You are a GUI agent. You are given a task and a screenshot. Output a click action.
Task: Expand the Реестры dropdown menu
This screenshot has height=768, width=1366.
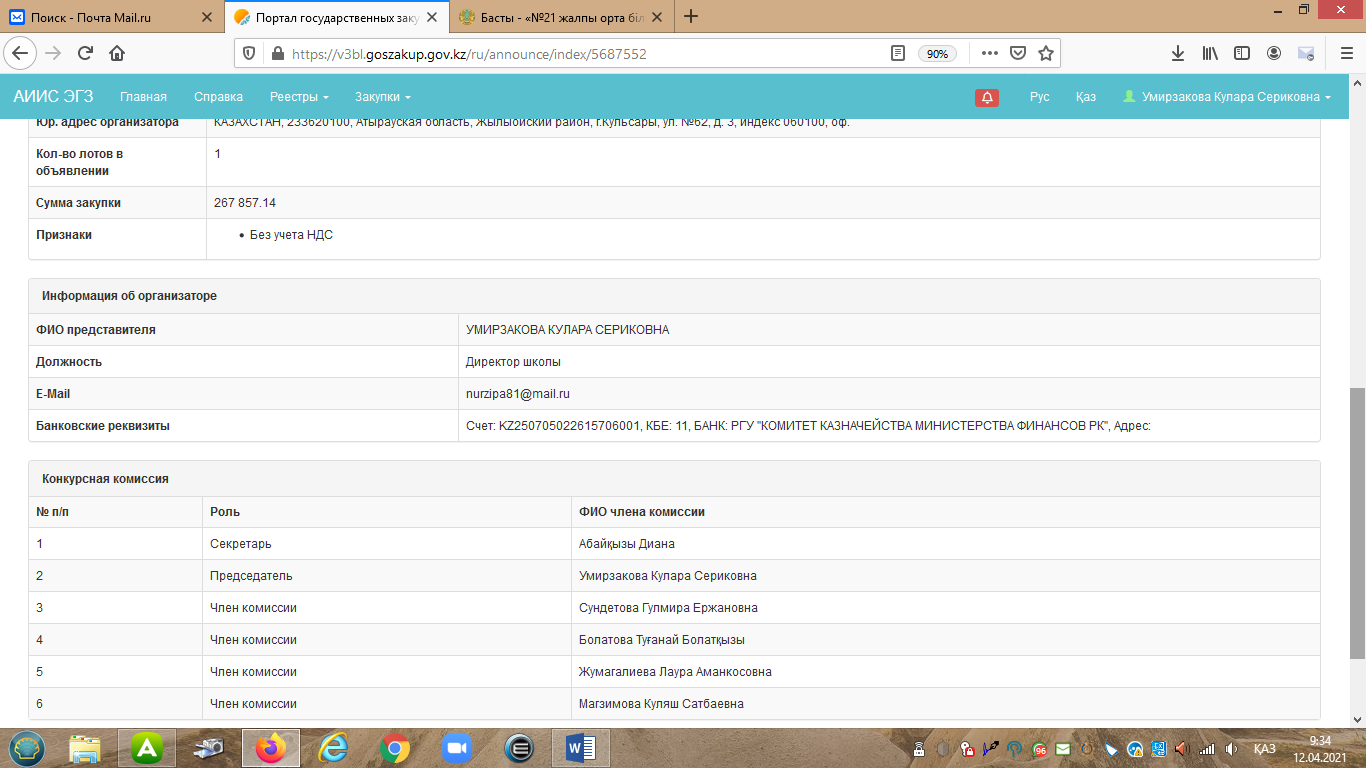tap(299, 97)
